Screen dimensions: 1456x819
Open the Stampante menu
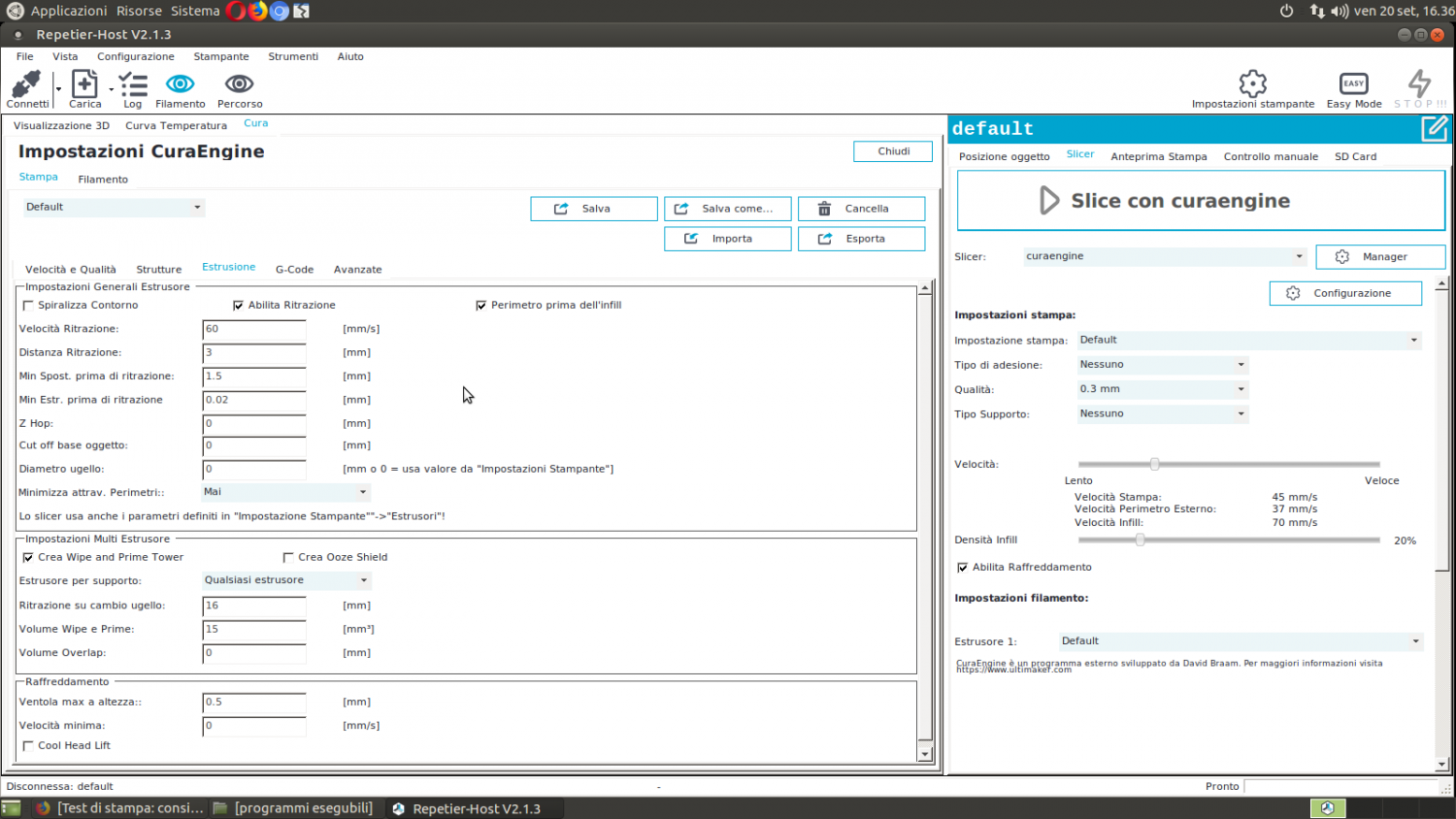click(220, 56)
